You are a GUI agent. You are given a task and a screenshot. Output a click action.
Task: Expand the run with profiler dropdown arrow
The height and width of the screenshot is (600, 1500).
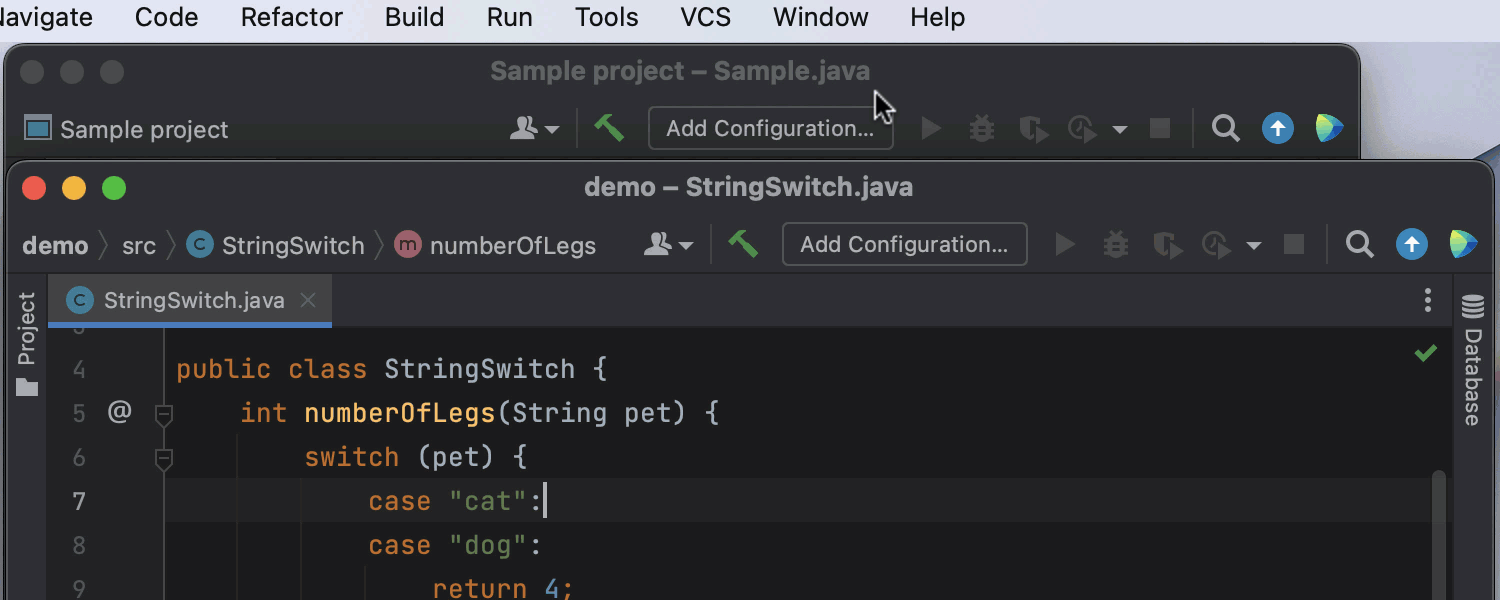[1253, 245]
